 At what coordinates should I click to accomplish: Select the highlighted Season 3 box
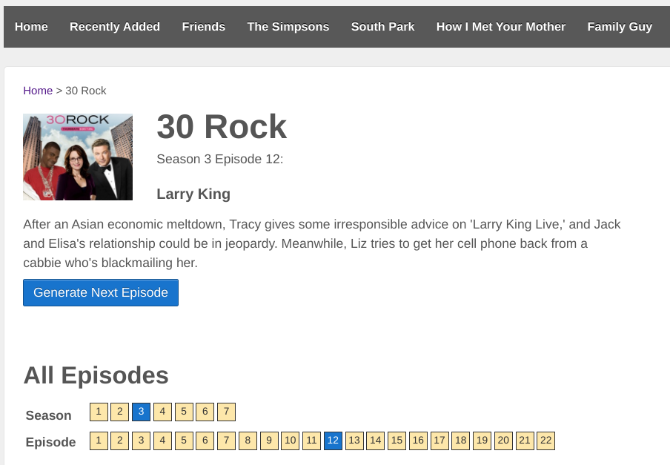pos(141,412)
